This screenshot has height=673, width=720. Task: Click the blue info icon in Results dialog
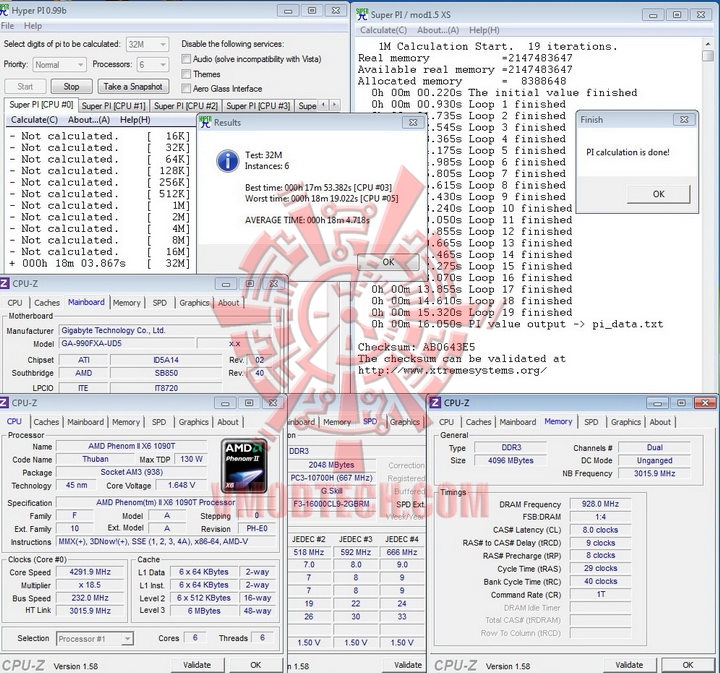tap(227, 161)
